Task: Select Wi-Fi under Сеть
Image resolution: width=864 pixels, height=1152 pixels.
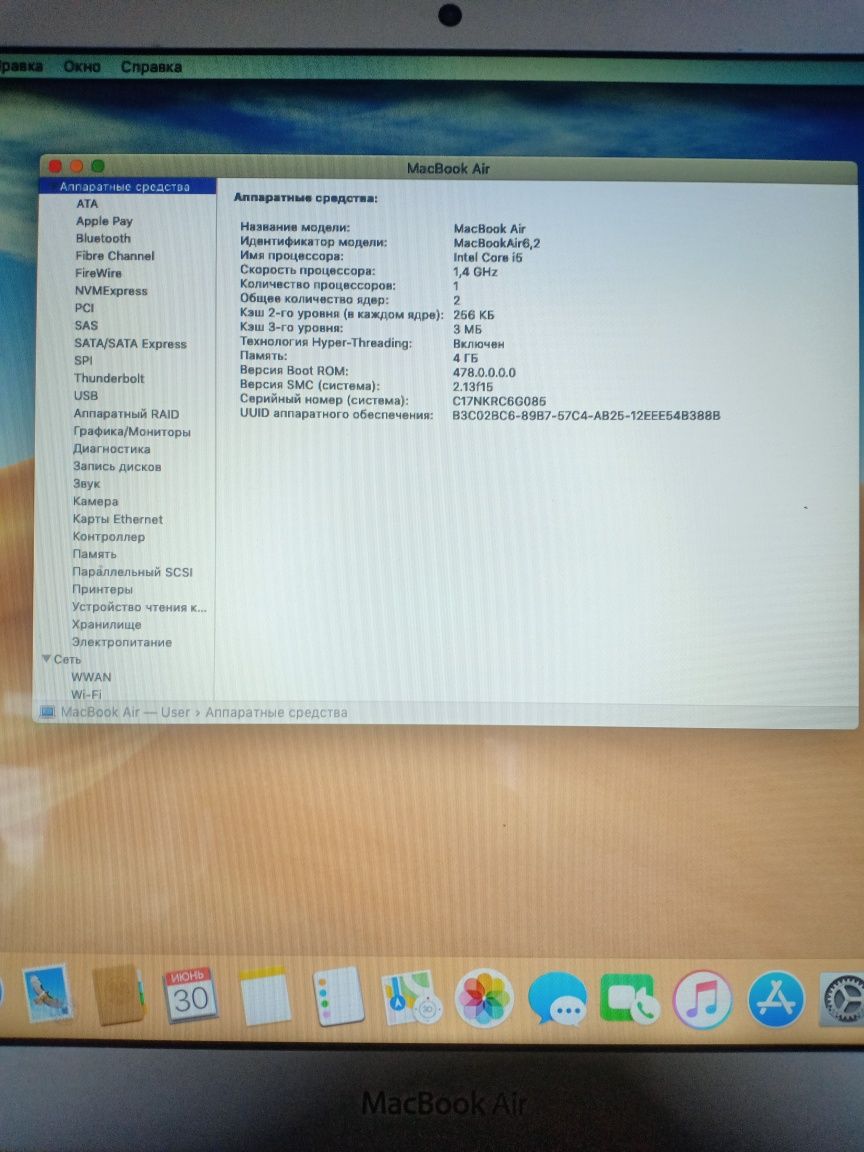Action: tap(86, 694)
